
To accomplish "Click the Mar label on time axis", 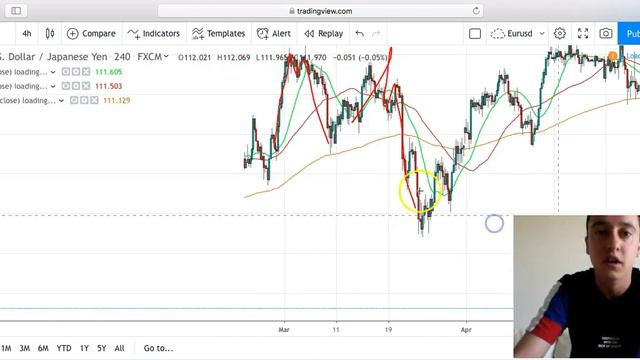I will pyautogui.click(x=284, y=330).
